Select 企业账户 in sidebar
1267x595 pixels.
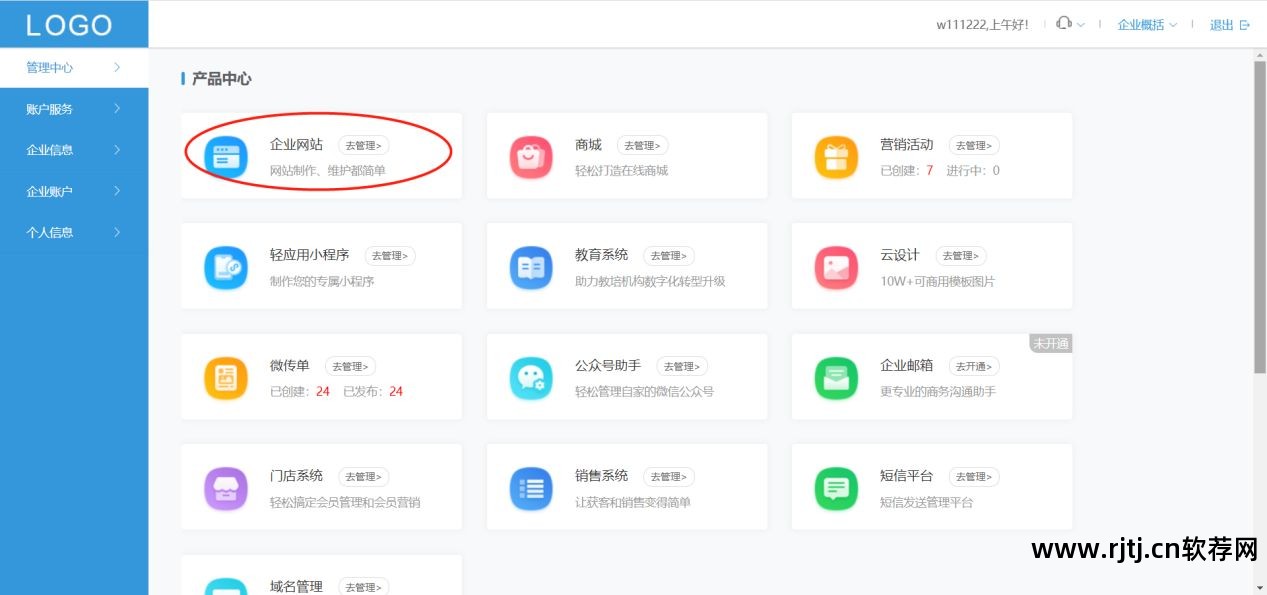(74, 190)
